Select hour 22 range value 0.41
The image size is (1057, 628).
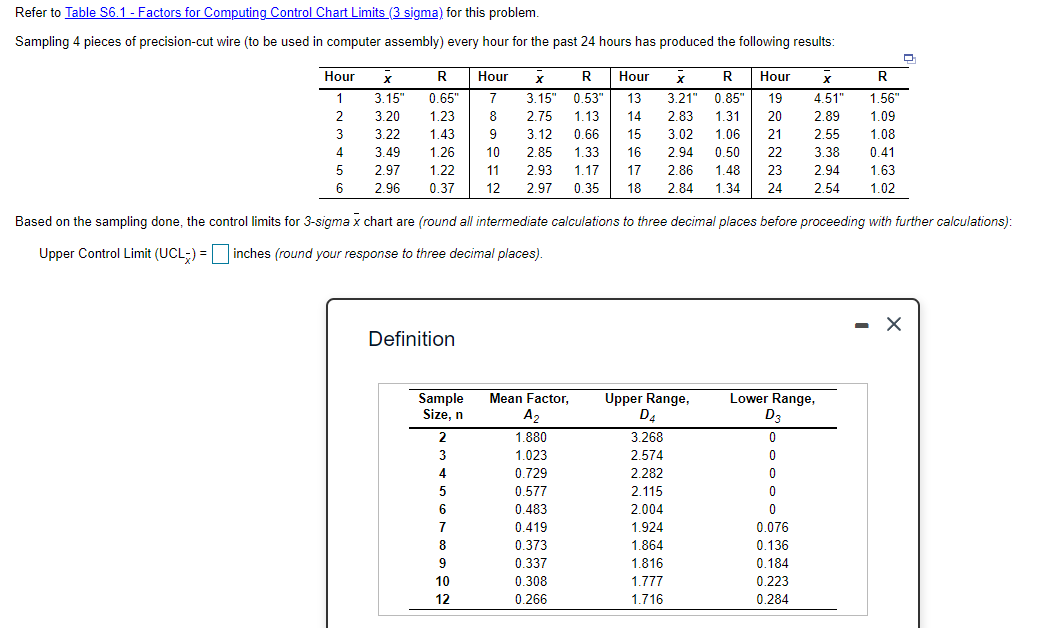(x=882, y=152)
